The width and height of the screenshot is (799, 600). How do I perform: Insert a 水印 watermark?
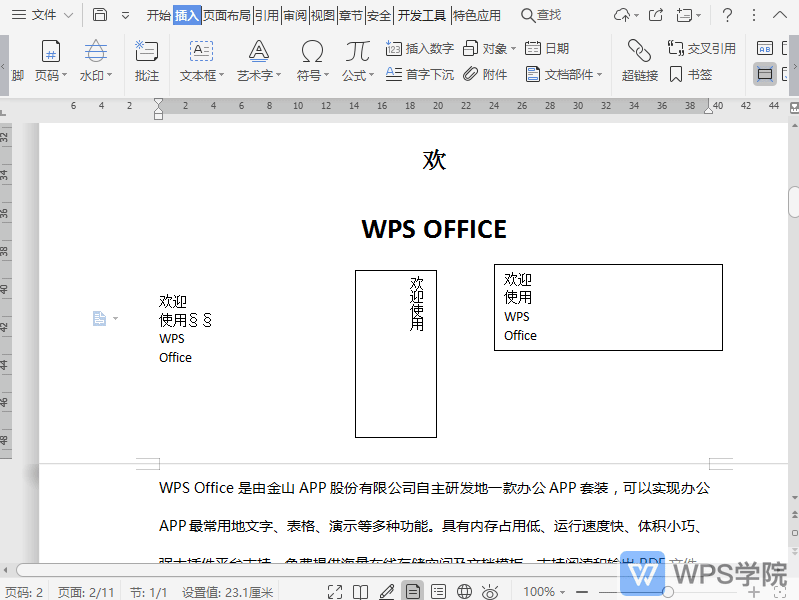point(95,52)
